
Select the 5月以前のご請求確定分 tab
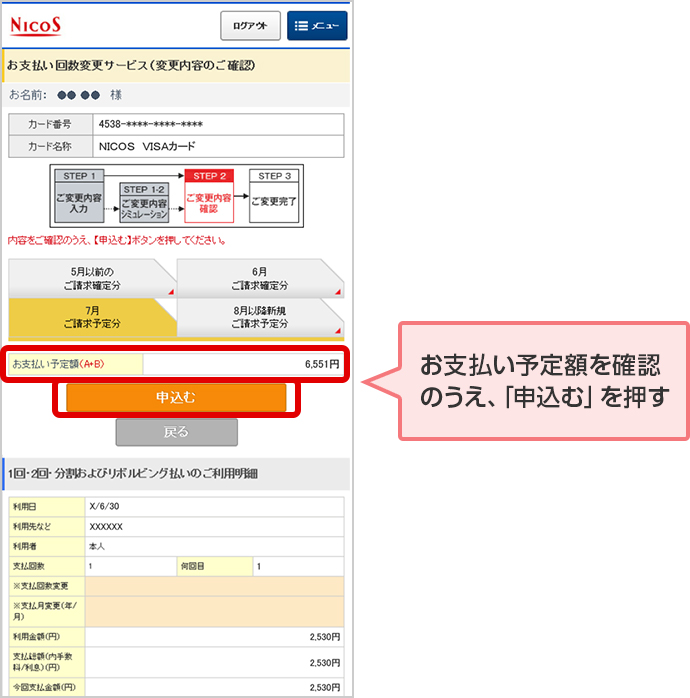click(91, 278)
